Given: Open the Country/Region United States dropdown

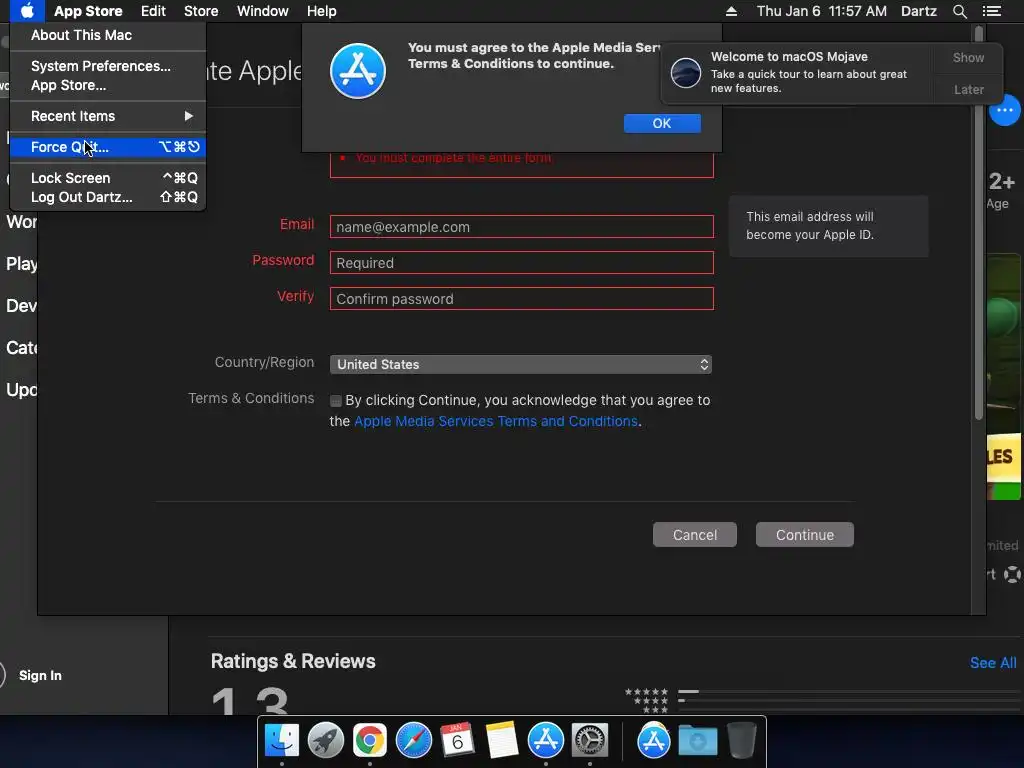Looking at the screenshot, I should coord(520,364).
